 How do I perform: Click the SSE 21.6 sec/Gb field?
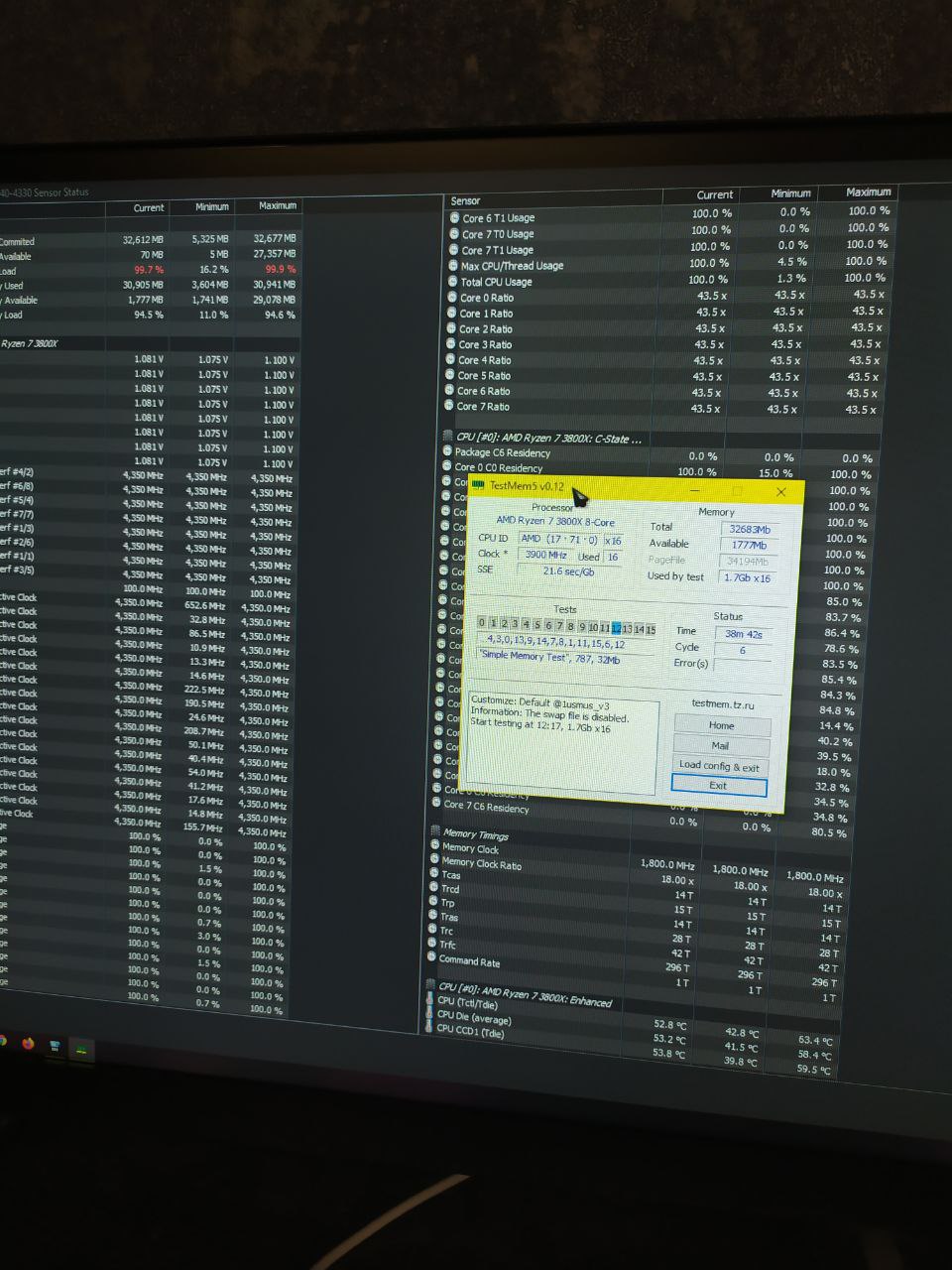point(569,571)
